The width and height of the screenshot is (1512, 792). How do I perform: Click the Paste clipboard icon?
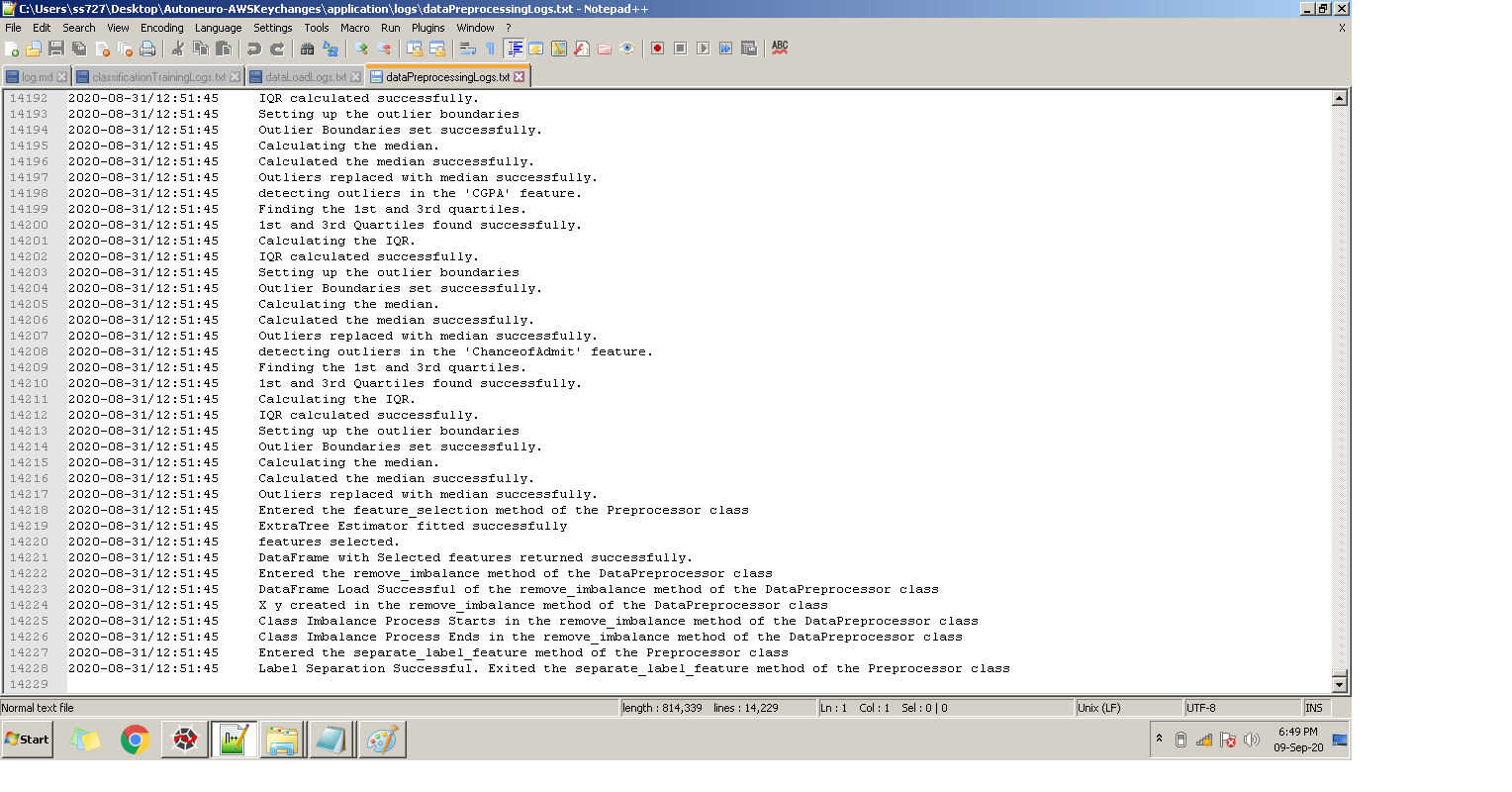coord(224,49)
